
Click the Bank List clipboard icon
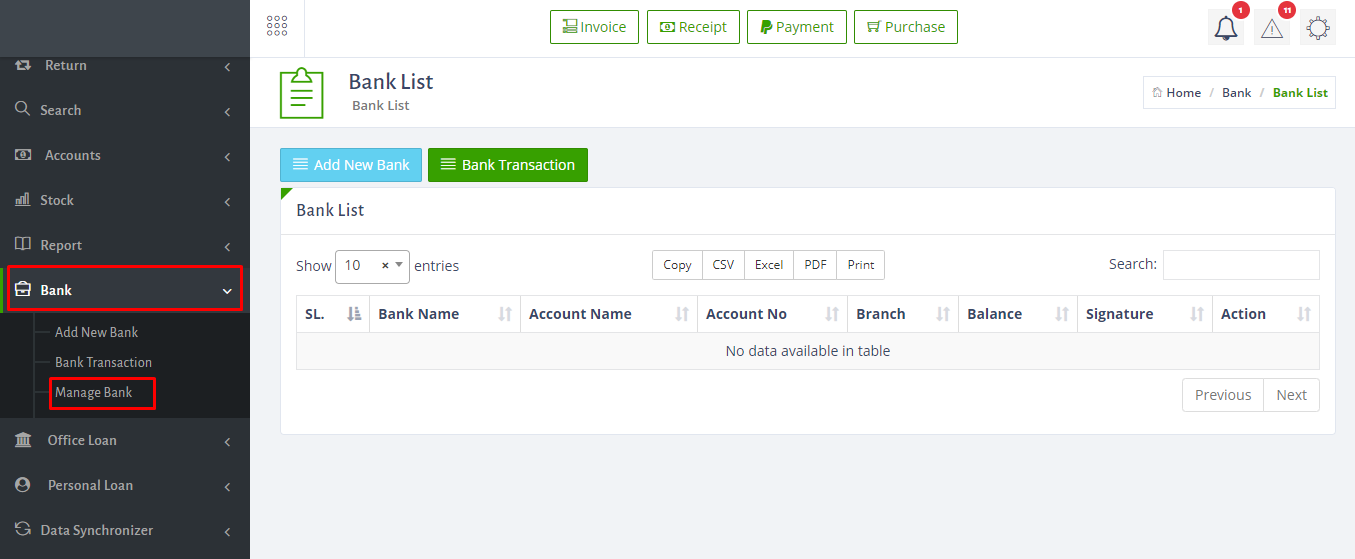pyautogui.click(x=301, y=93)
